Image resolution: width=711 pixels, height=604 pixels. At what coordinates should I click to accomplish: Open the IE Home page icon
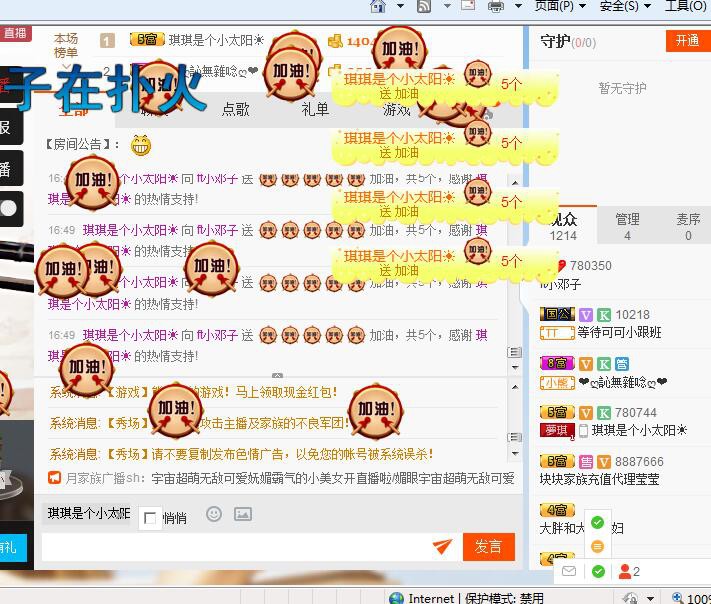tap(378, 5)
